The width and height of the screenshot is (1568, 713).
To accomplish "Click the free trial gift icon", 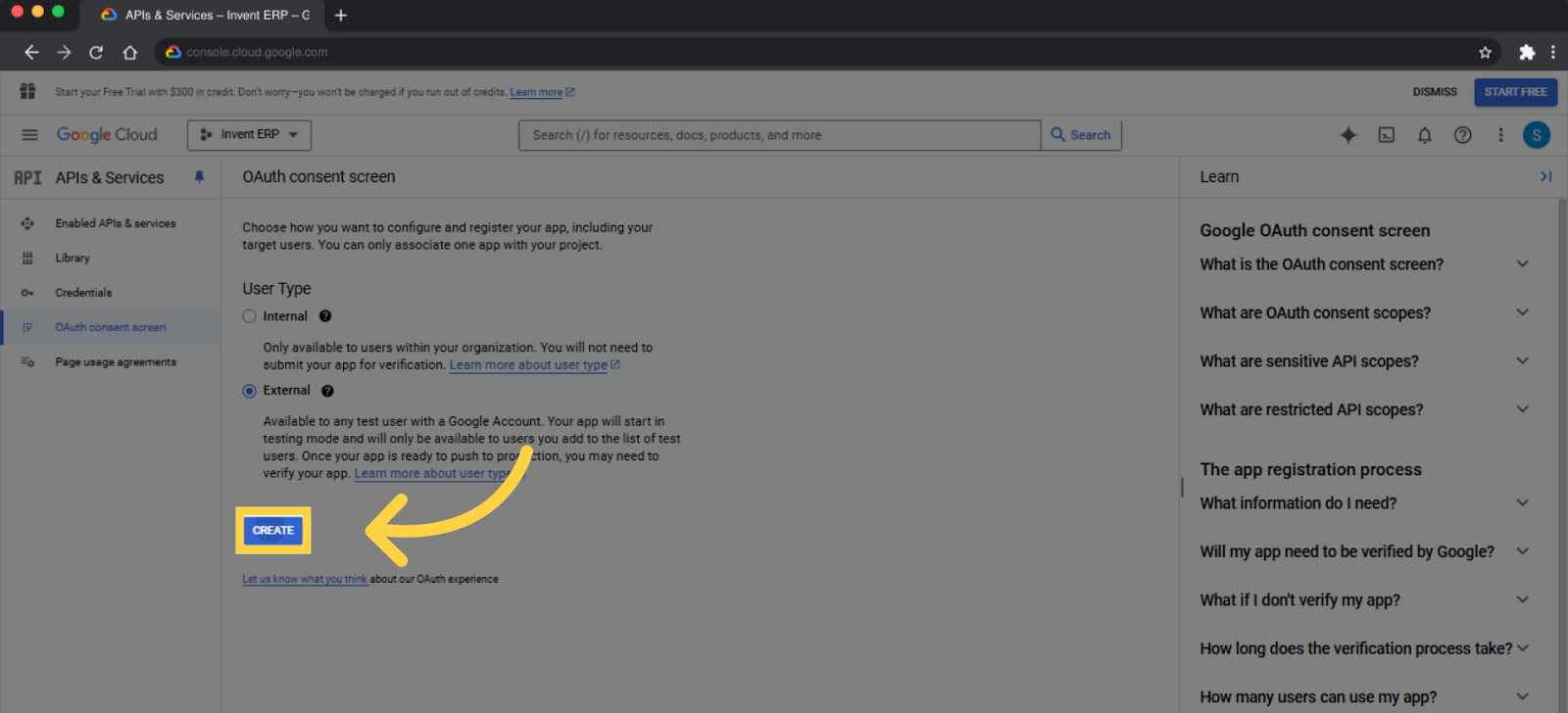I will pyautogui.click(x=27, y=91).
